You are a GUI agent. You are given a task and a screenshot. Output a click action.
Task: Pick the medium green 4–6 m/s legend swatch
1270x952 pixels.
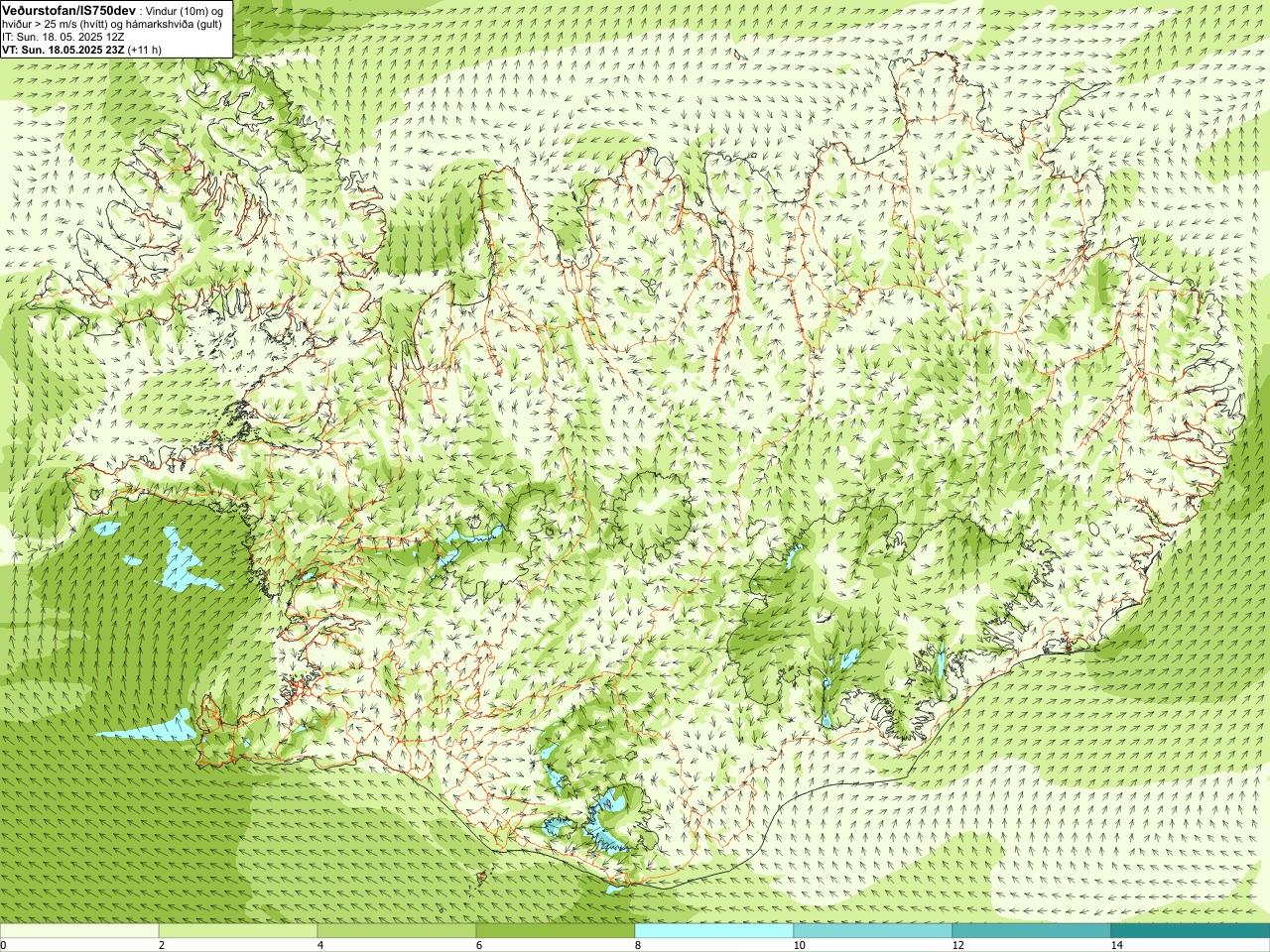point(397,931)
